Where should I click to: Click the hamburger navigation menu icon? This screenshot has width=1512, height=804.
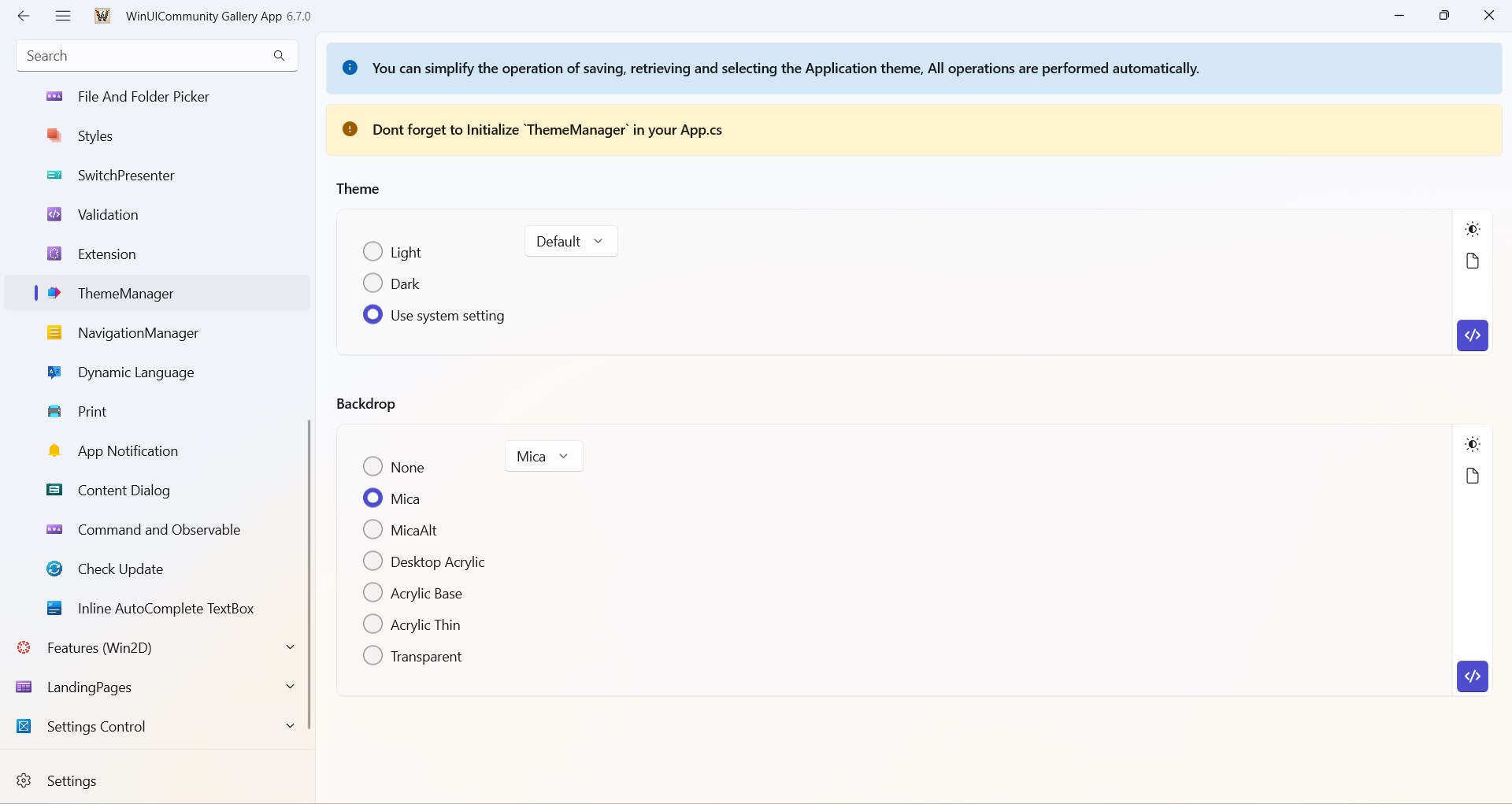click(x=63, y=16)
